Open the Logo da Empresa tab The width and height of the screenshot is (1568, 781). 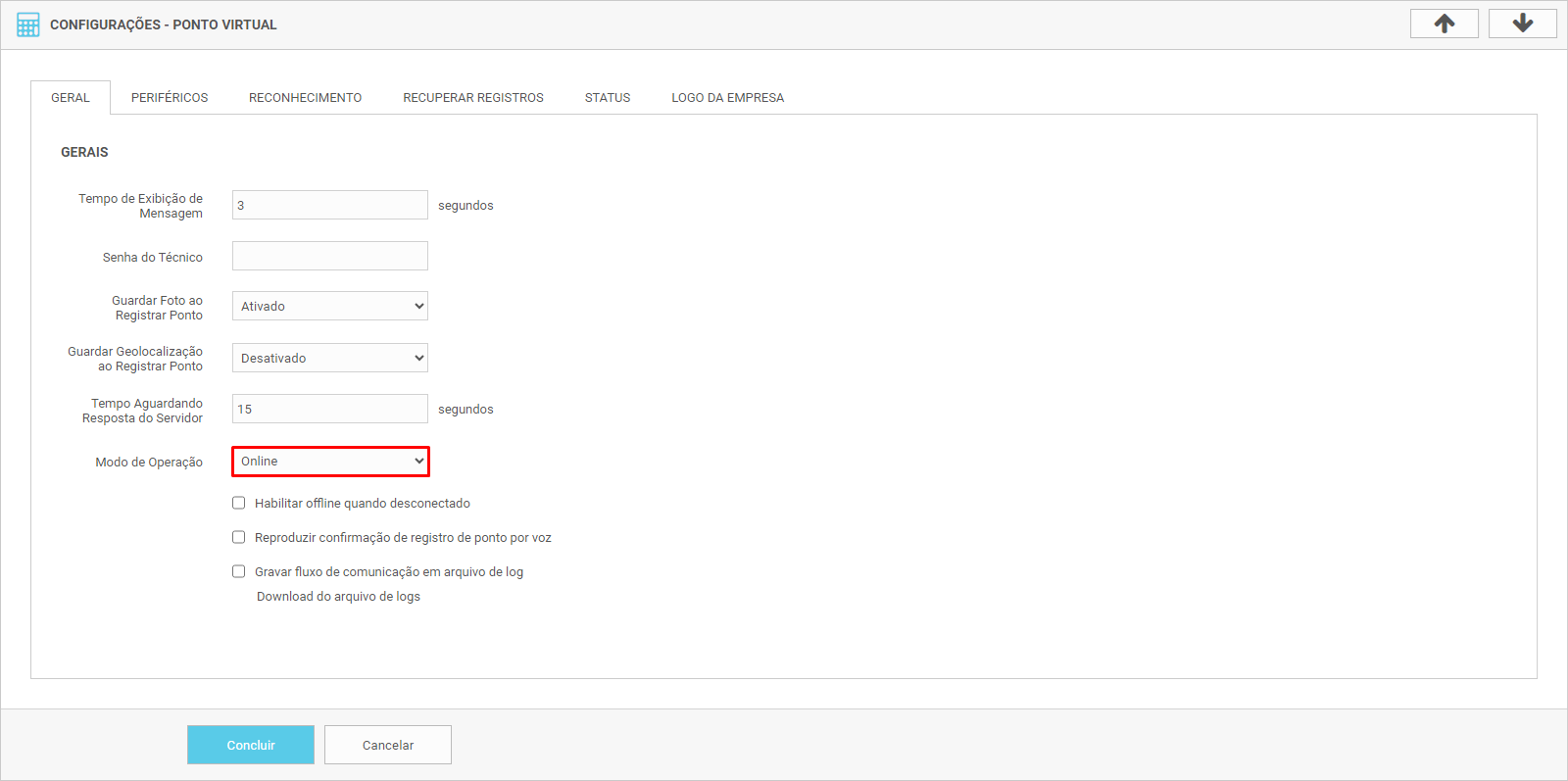point(727,98)
